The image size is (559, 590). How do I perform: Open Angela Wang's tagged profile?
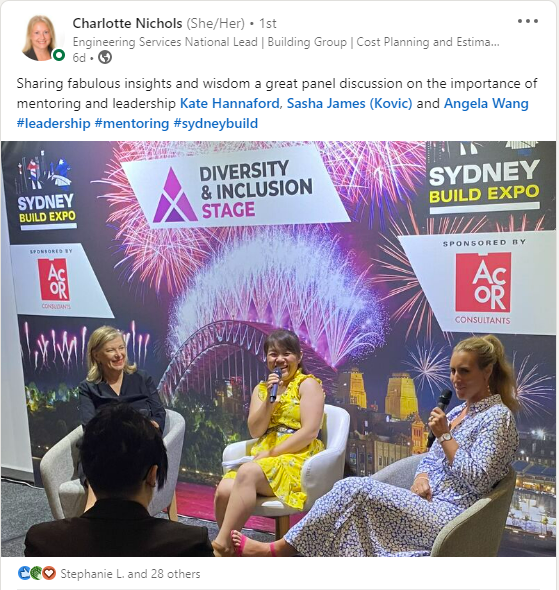point(486,103)
